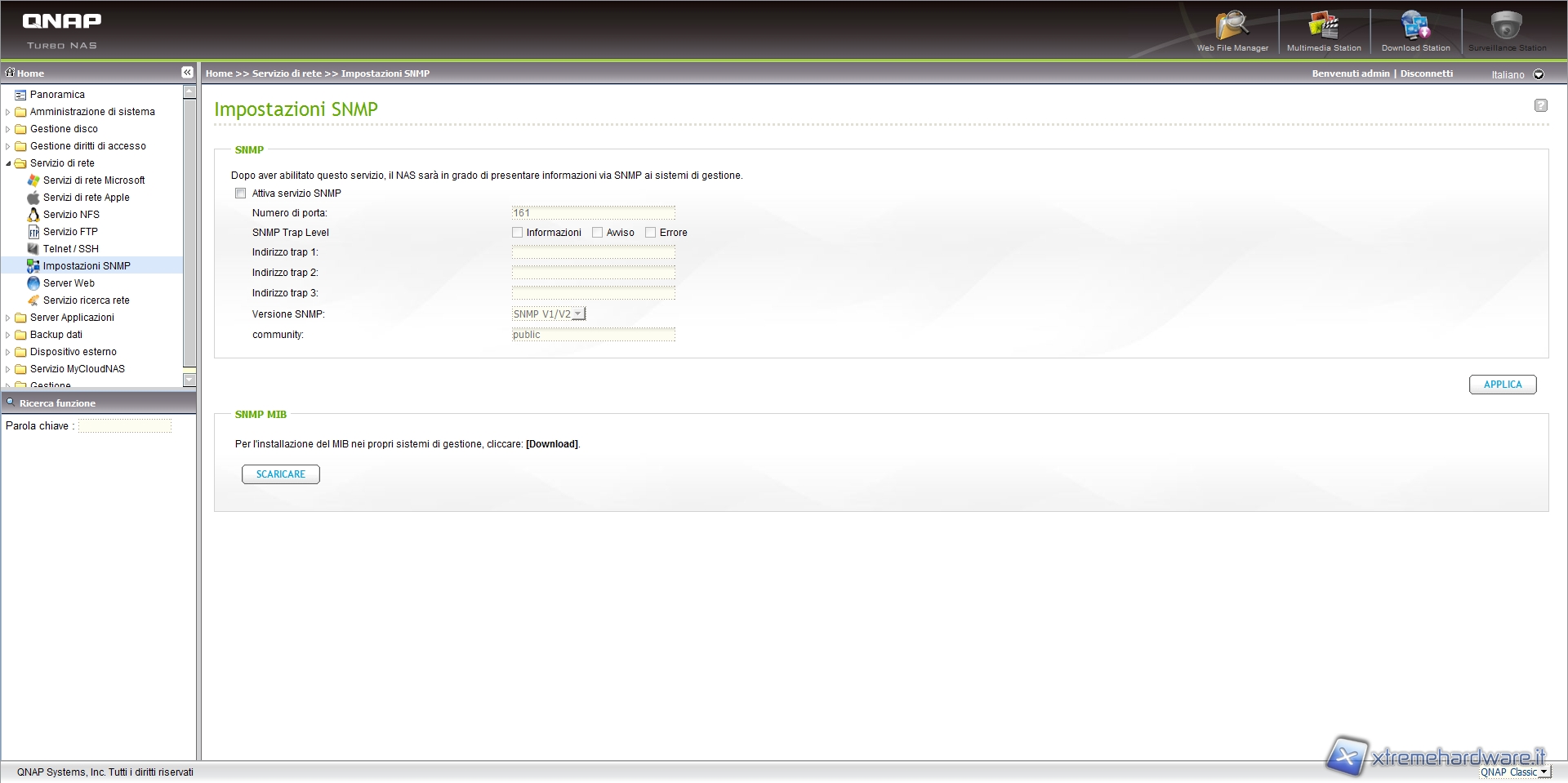This screenshot has height=783, width=1568.
Task: Expand Amministrazione di sistema tree folder
Action: tap(8, 112)
